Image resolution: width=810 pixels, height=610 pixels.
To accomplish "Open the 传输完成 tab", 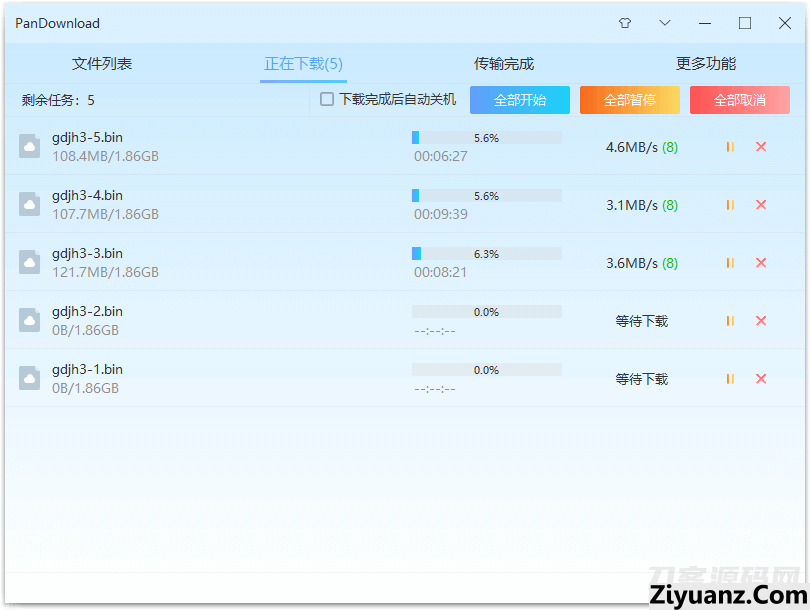I will (x=504, y=64).
